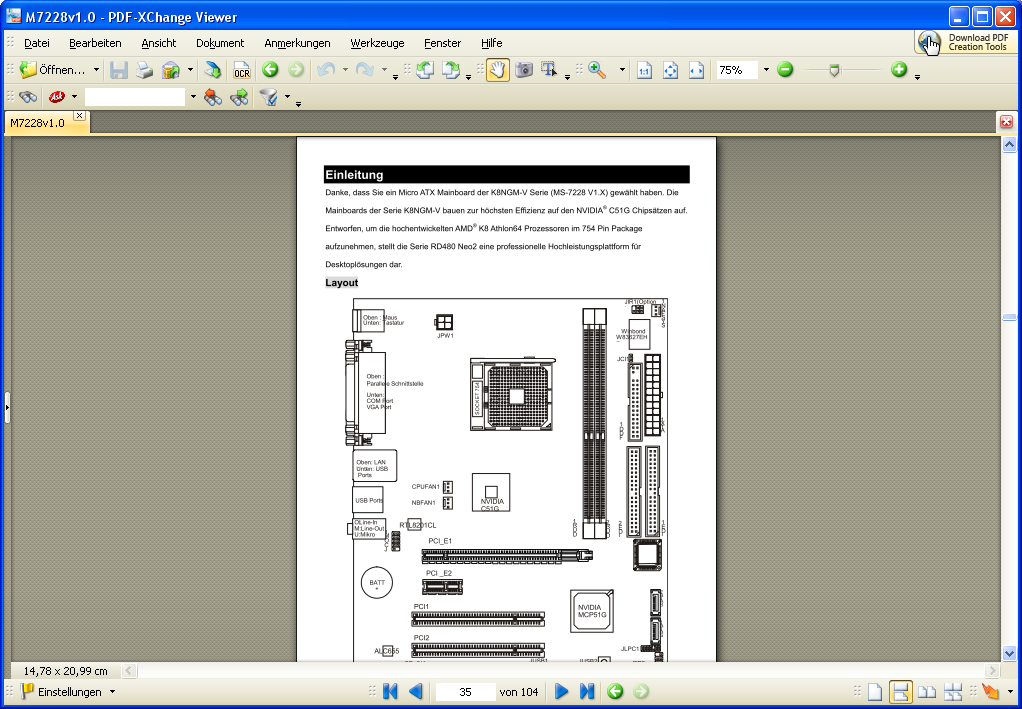Screen dimensions: 1022x709
Task: Click the Redo arrow icon
Action: pos(365,70)
